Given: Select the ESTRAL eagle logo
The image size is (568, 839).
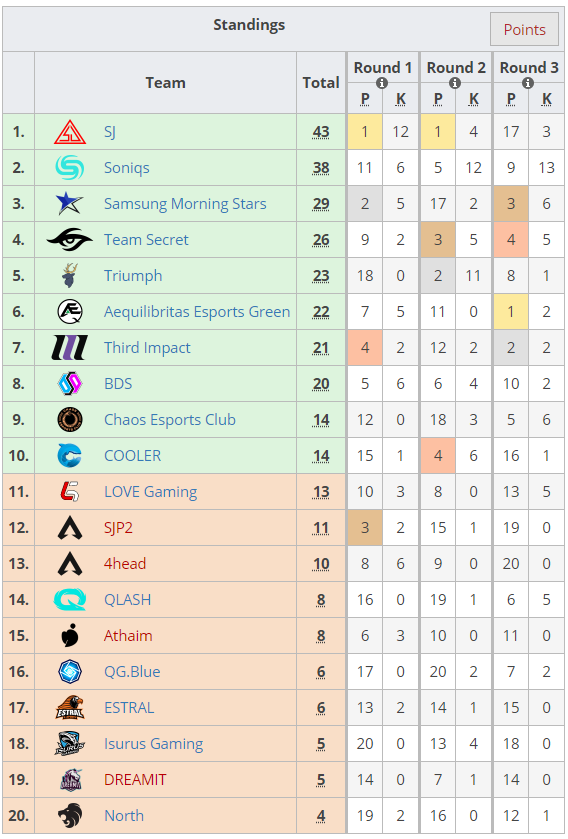Looking at the screenshot, I should tap(70, 707).
